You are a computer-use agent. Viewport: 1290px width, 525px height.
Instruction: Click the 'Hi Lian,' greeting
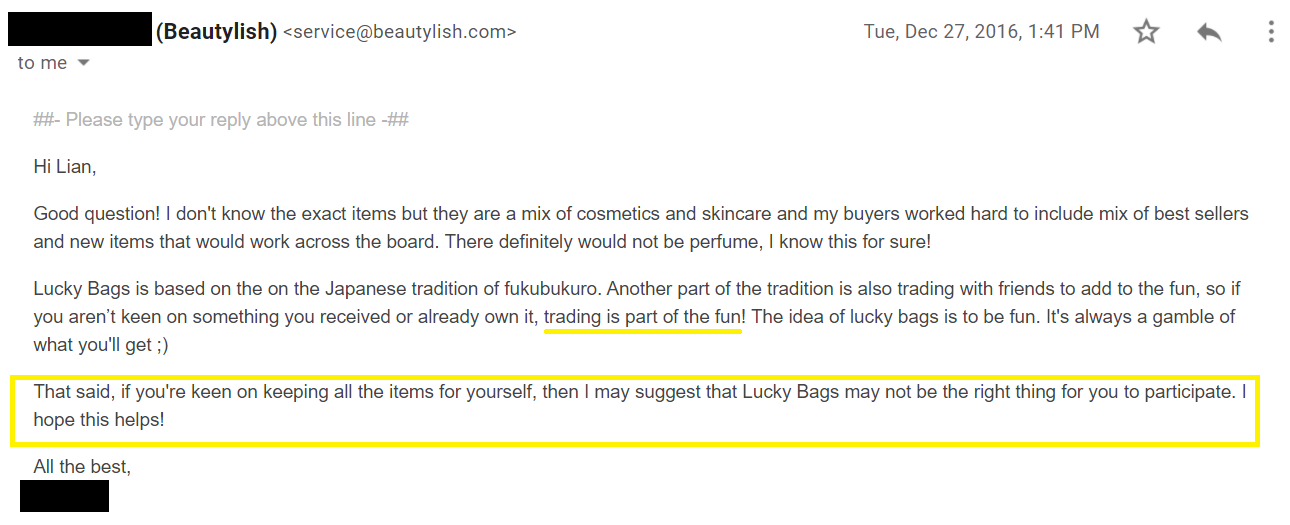[65, 167]
